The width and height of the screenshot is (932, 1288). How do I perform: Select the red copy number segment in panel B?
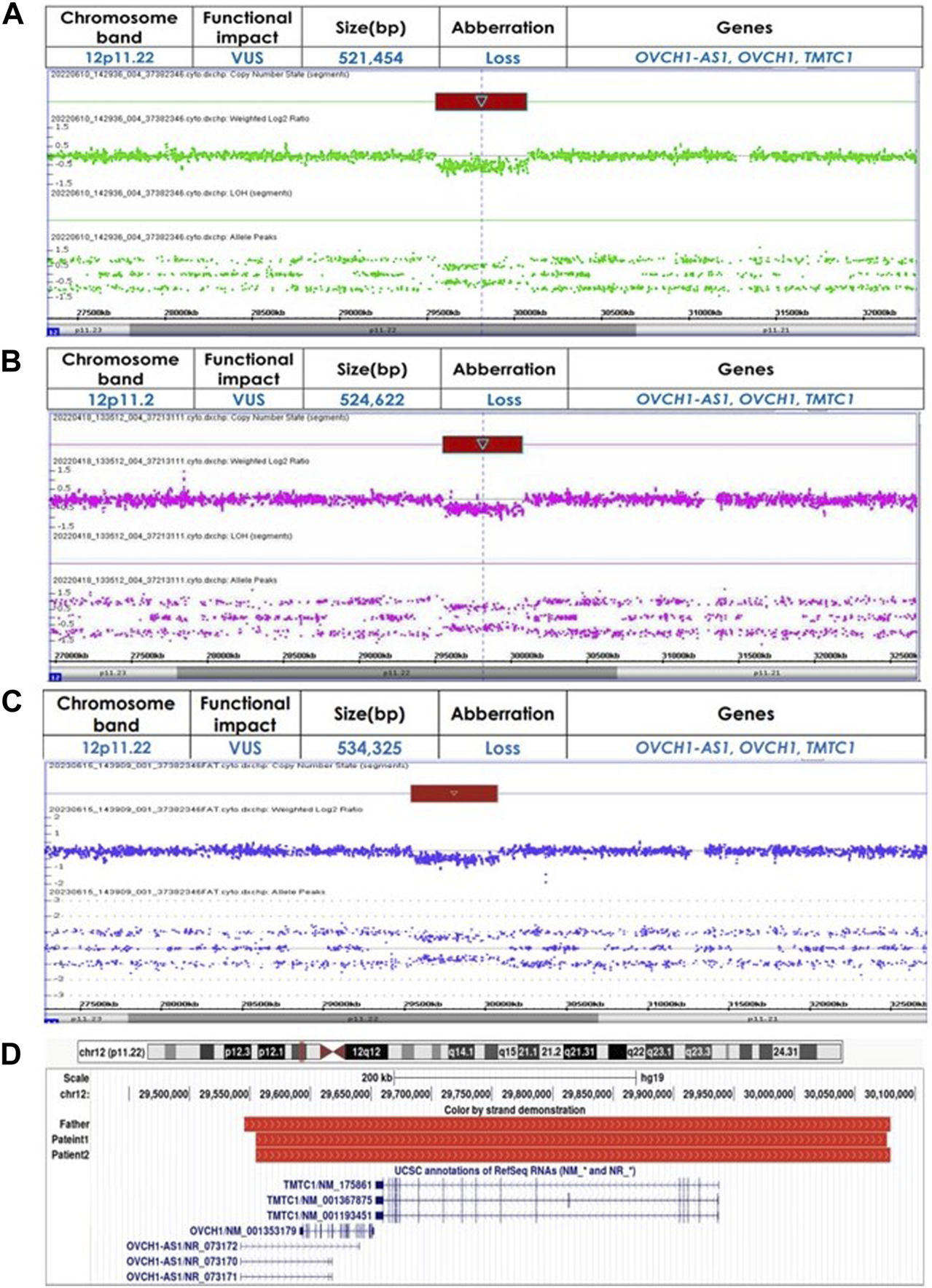tap(482, 444)
